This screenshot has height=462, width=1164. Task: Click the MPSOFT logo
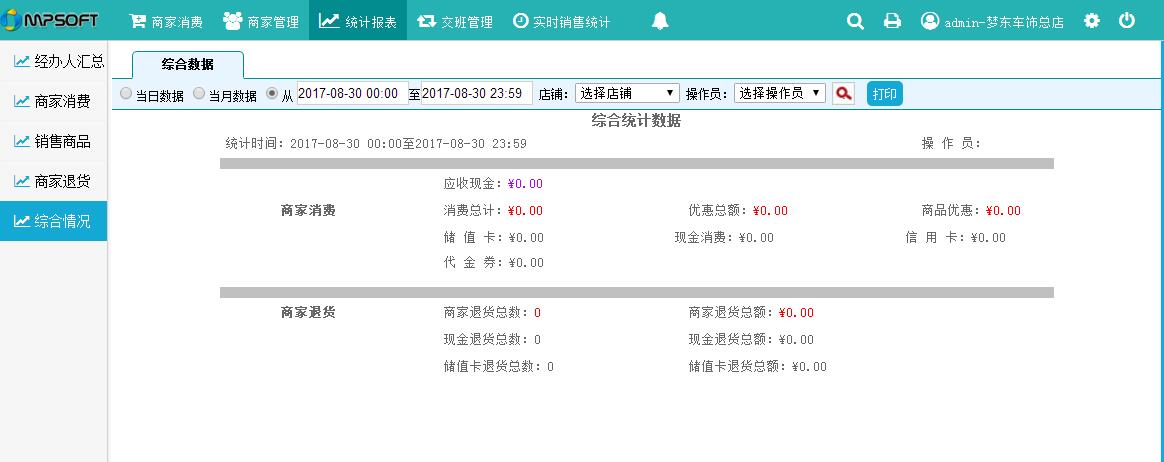click(52, 20)
